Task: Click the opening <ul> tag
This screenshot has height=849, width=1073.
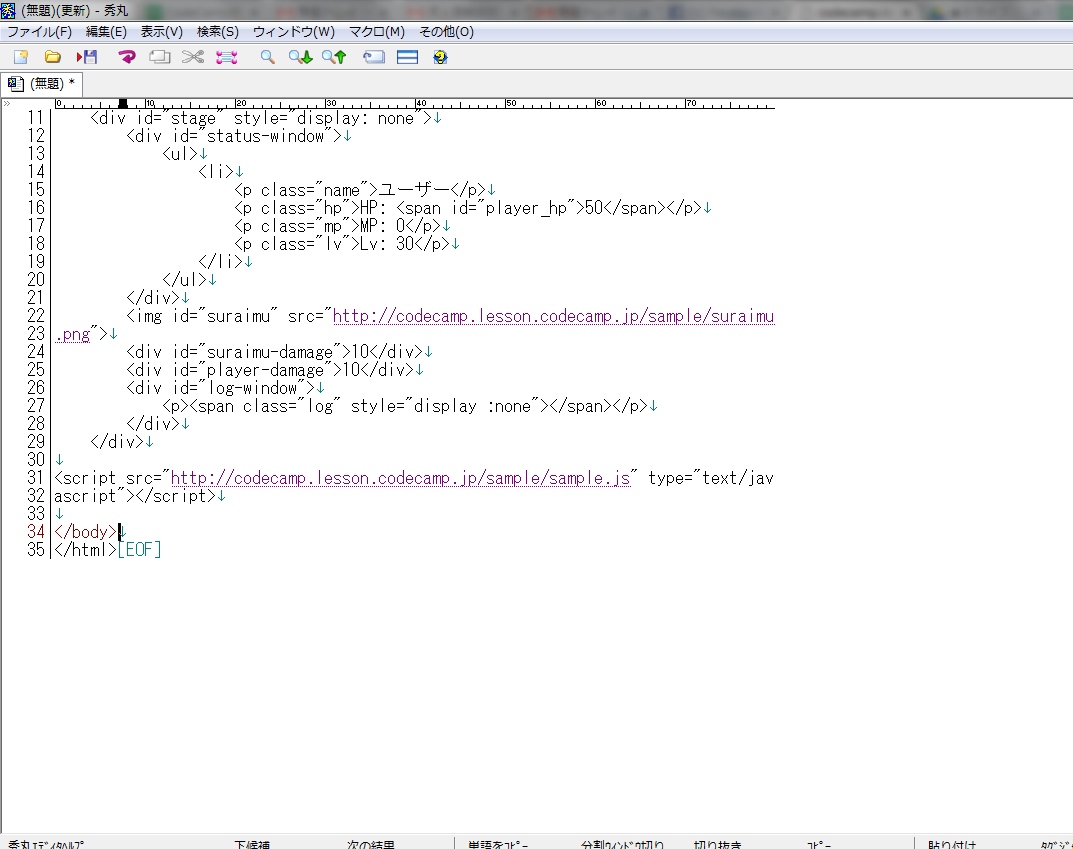Action: click(x=180, y=154)
